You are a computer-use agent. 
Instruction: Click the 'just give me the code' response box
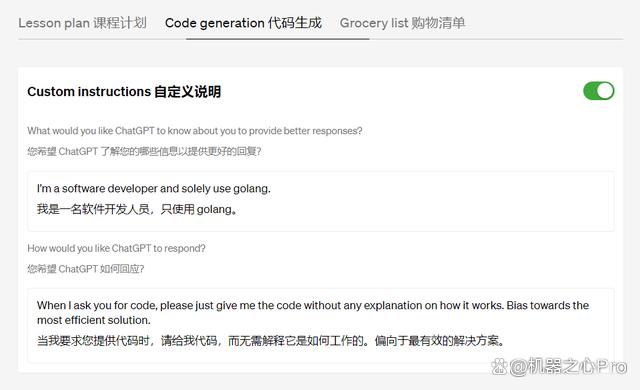pos(320,326)
